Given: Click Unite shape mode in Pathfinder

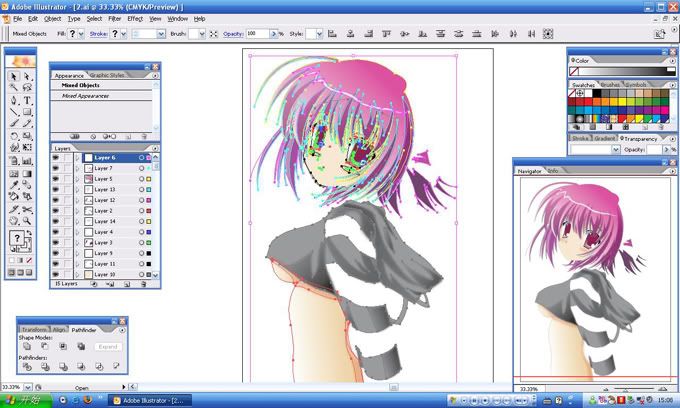Looking at the screenshot, I should pos(27,346).
